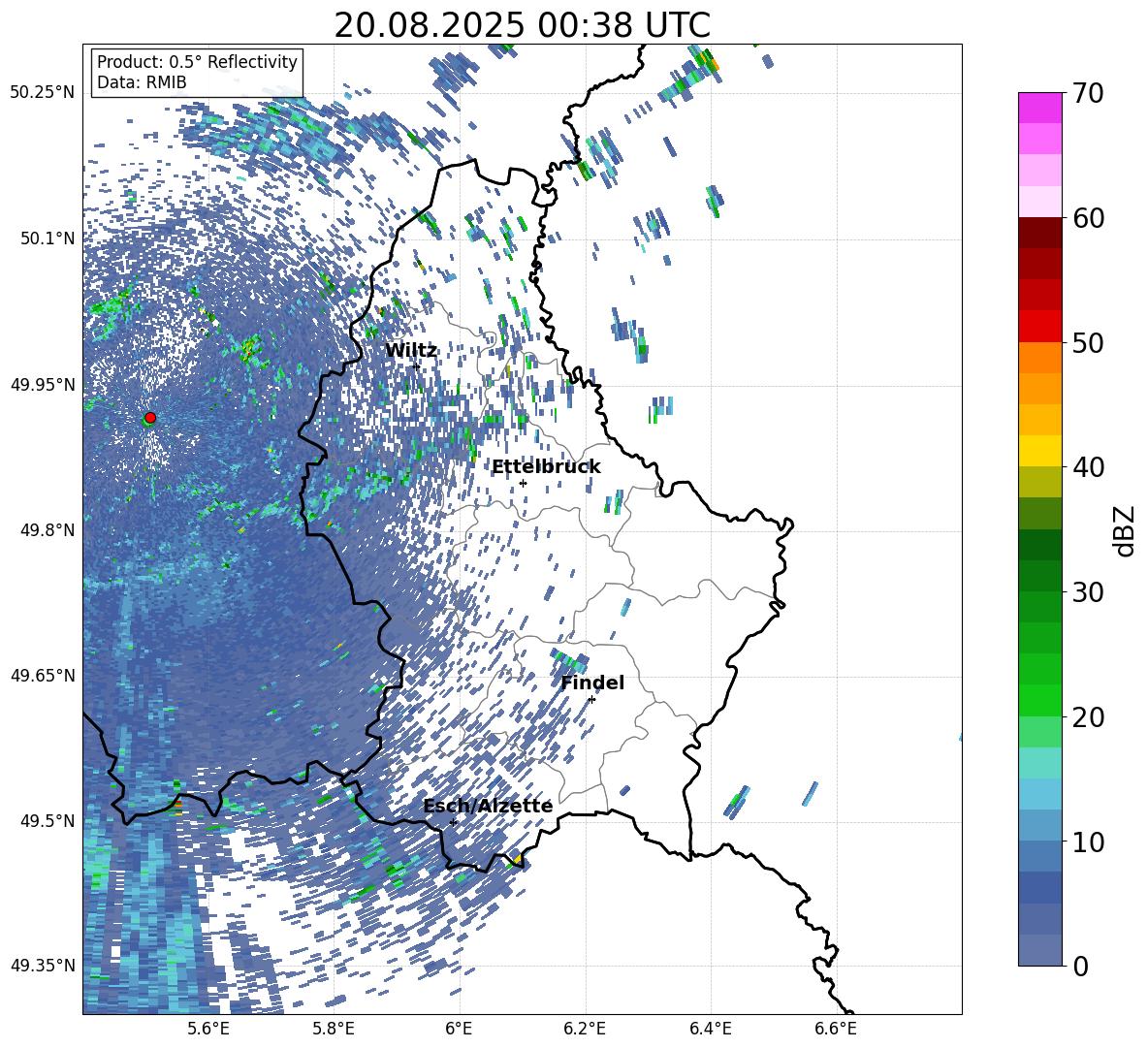Click the Data: RMIB text
Image resolution: width=1148 pixels, height=1048 pixels.
(x=142, y=82)
